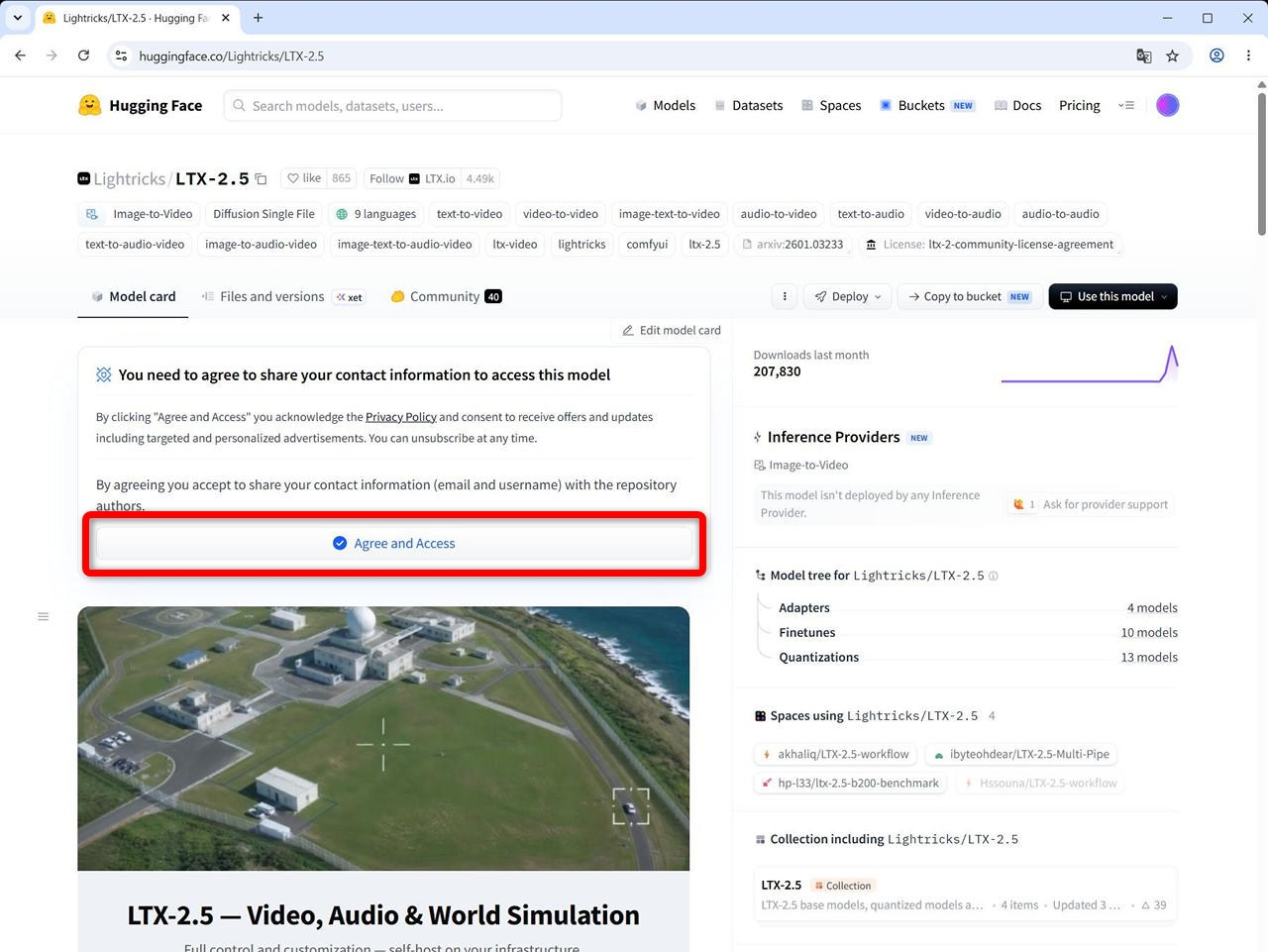Screen dimensions: 1268x952
Task: Click the info icon next to Model tree
Action: (994, 576)
